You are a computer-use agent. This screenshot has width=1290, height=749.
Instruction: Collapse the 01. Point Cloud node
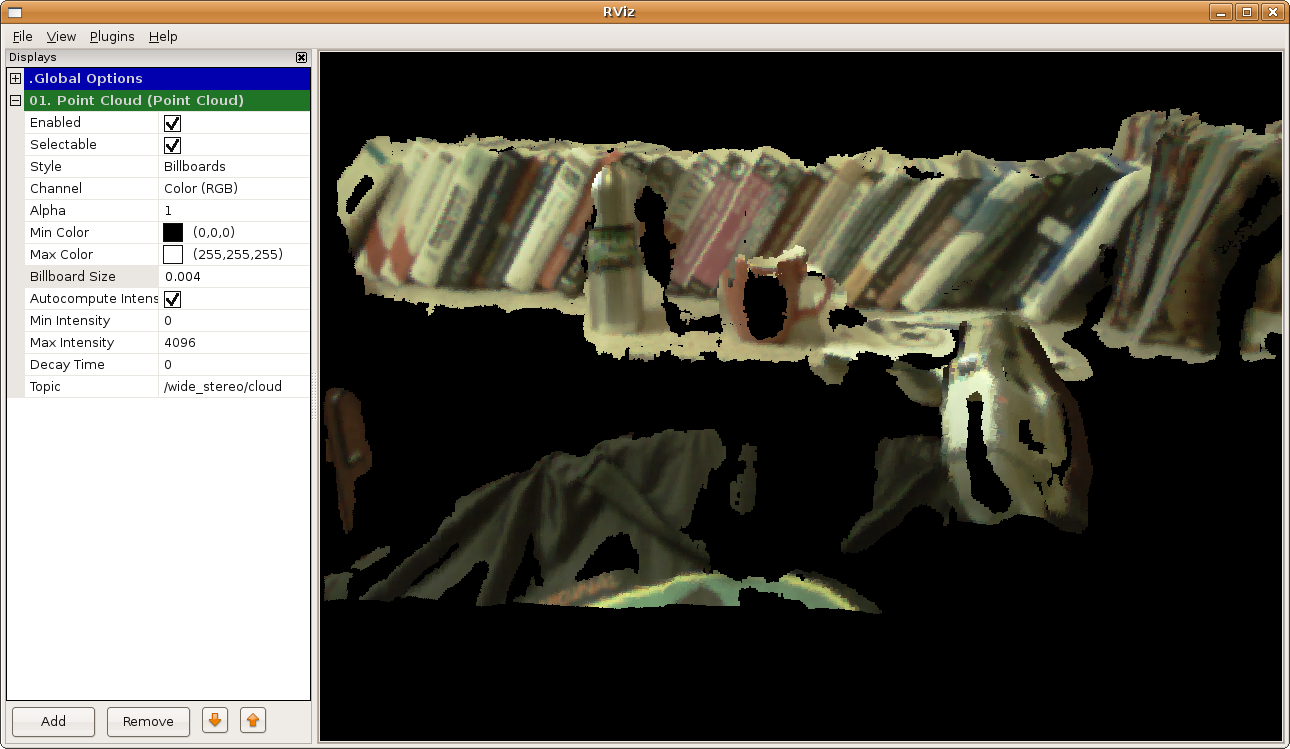coord(15,100)
